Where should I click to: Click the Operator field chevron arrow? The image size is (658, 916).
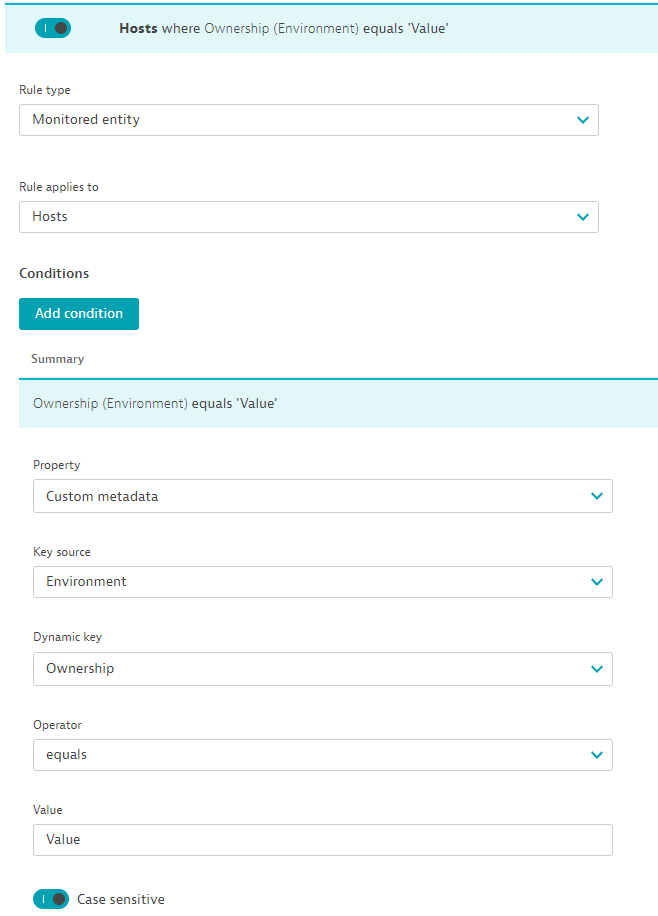(x=597, y=755)
